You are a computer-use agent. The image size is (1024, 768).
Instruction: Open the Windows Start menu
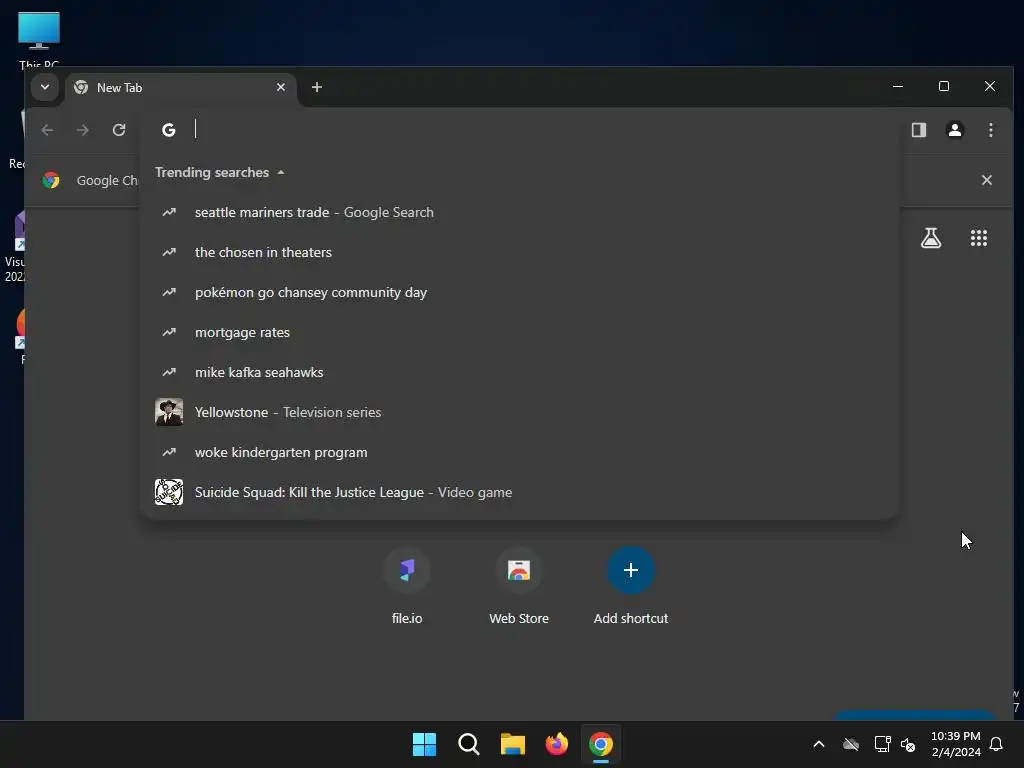click(424, 744)
